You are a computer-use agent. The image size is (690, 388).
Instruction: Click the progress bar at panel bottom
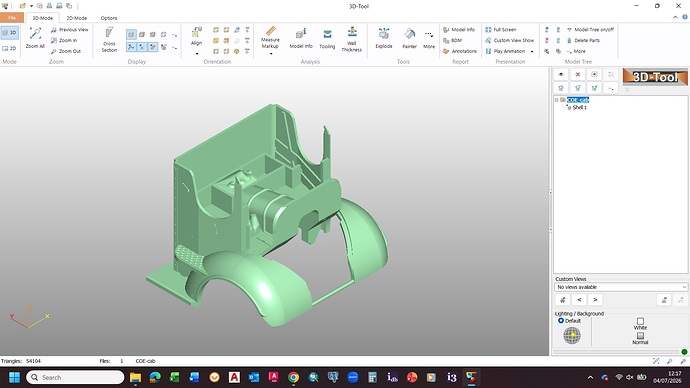click(x=617, y=352)
